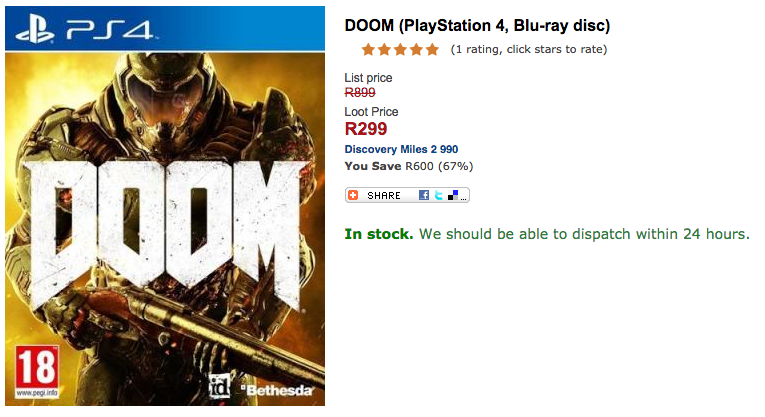Viewport: 765px width, 417px height.
Task: Select the third rating star
Action: (x=401, y=49)
